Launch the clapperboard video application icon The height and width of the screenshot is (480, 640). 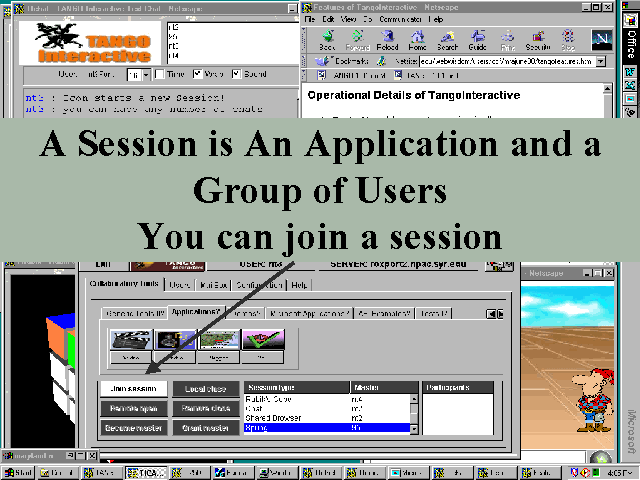(131, 340)
